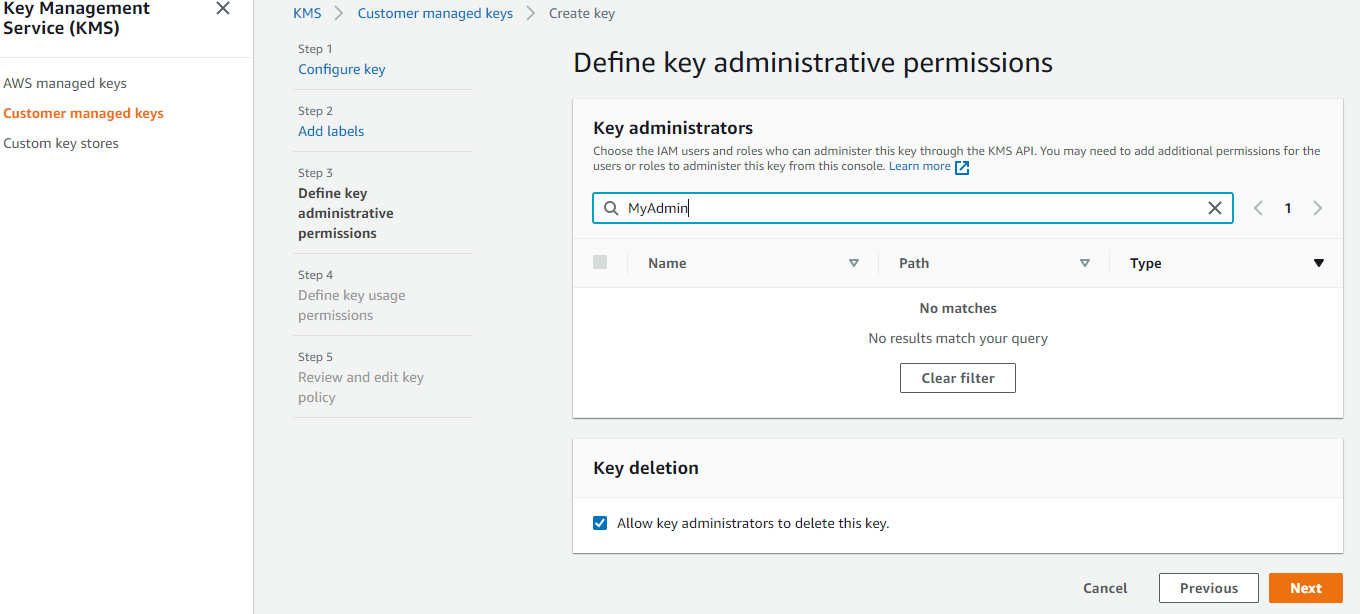Clear the MyAdmin search text with X
The width and height of the screenshot is (1360, 614).
1215,208
